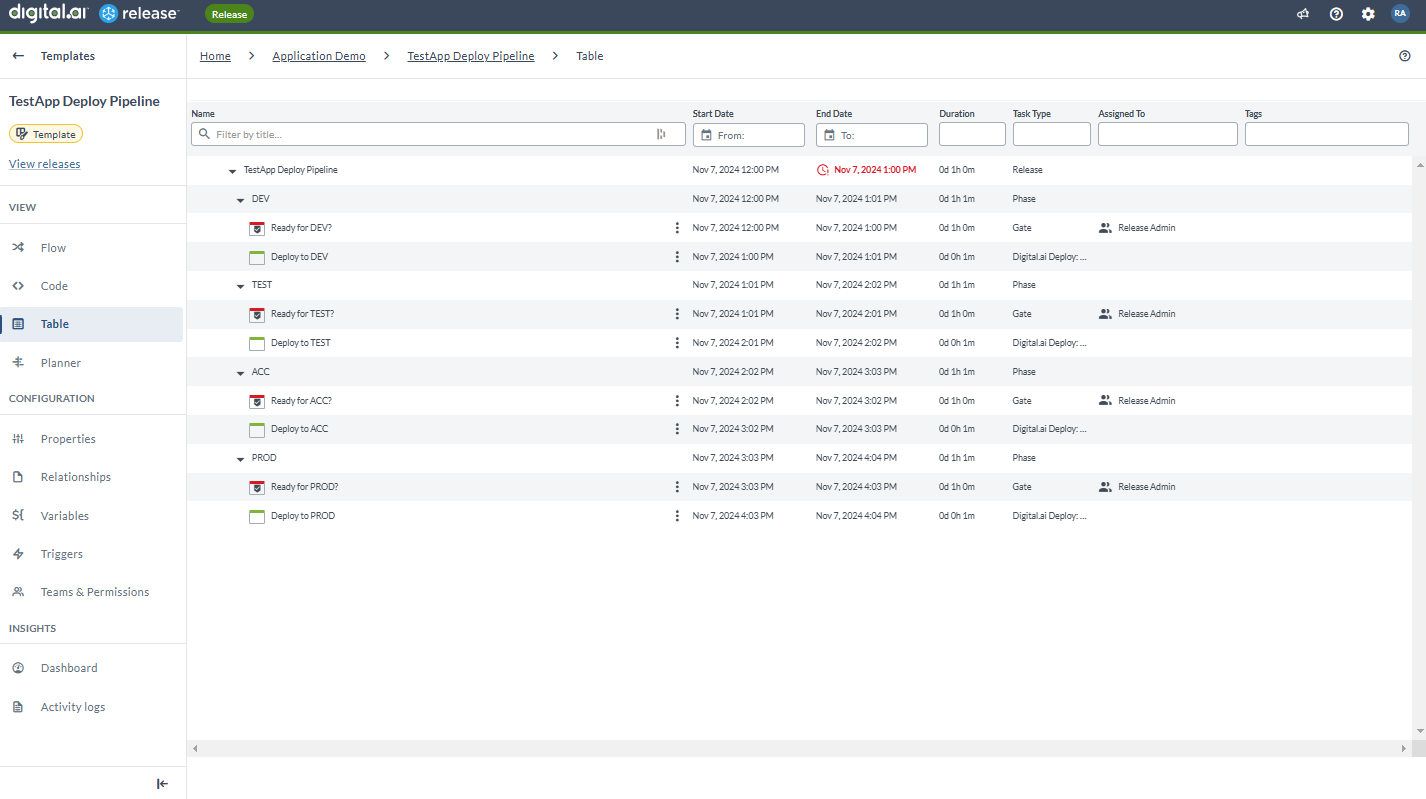This screenshot has width=1426, height=799.
Task: Click the horizontal scrollbar right arrow
Action: [1404, 748]
